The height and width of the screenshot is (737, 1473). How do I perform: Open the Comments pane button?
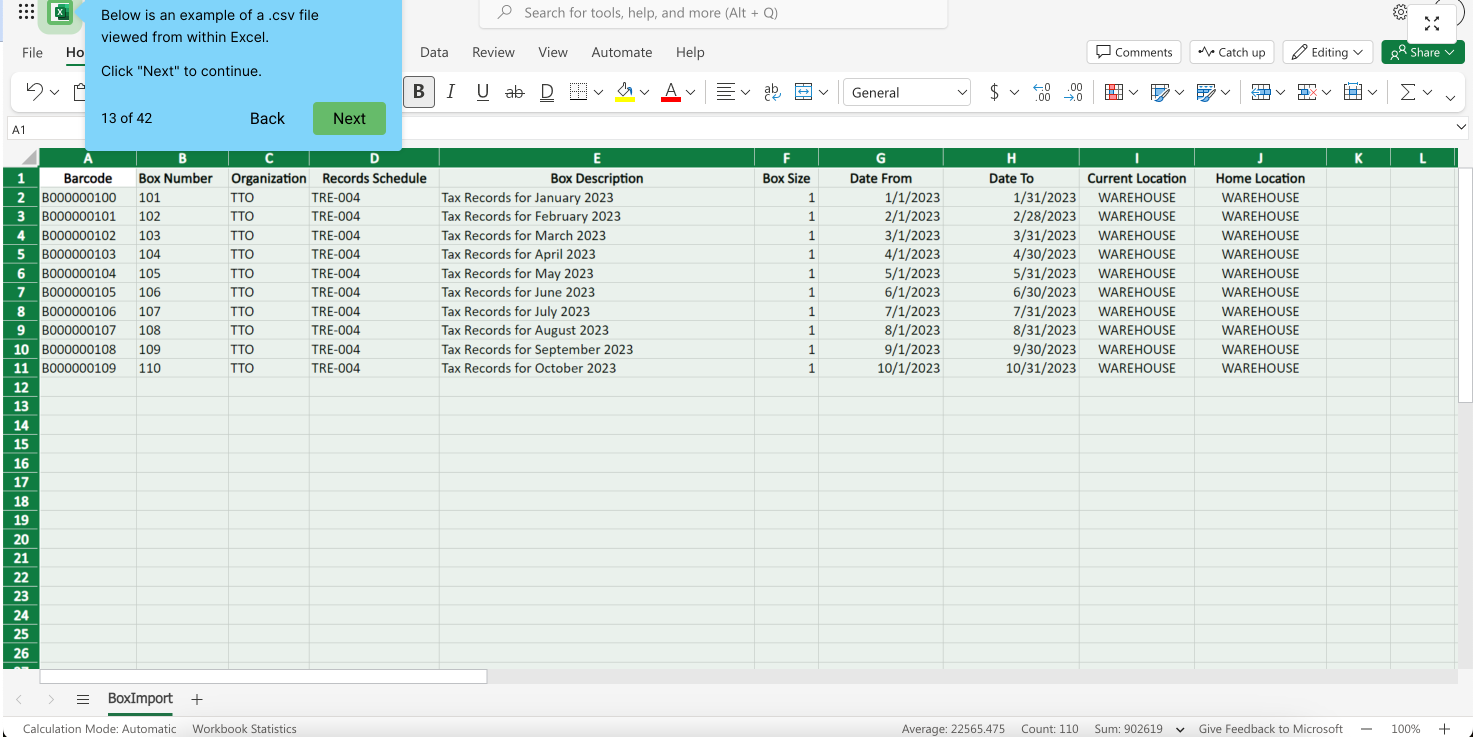(x=1134, y=52)
